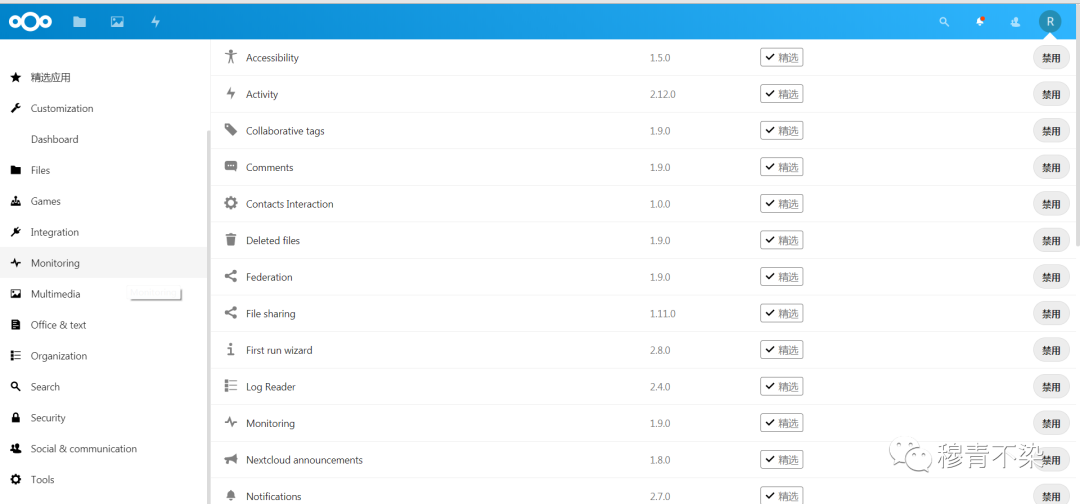Click the joystick icon beside Games
This screenshot has width=1080, height=504.
point(16,201)
